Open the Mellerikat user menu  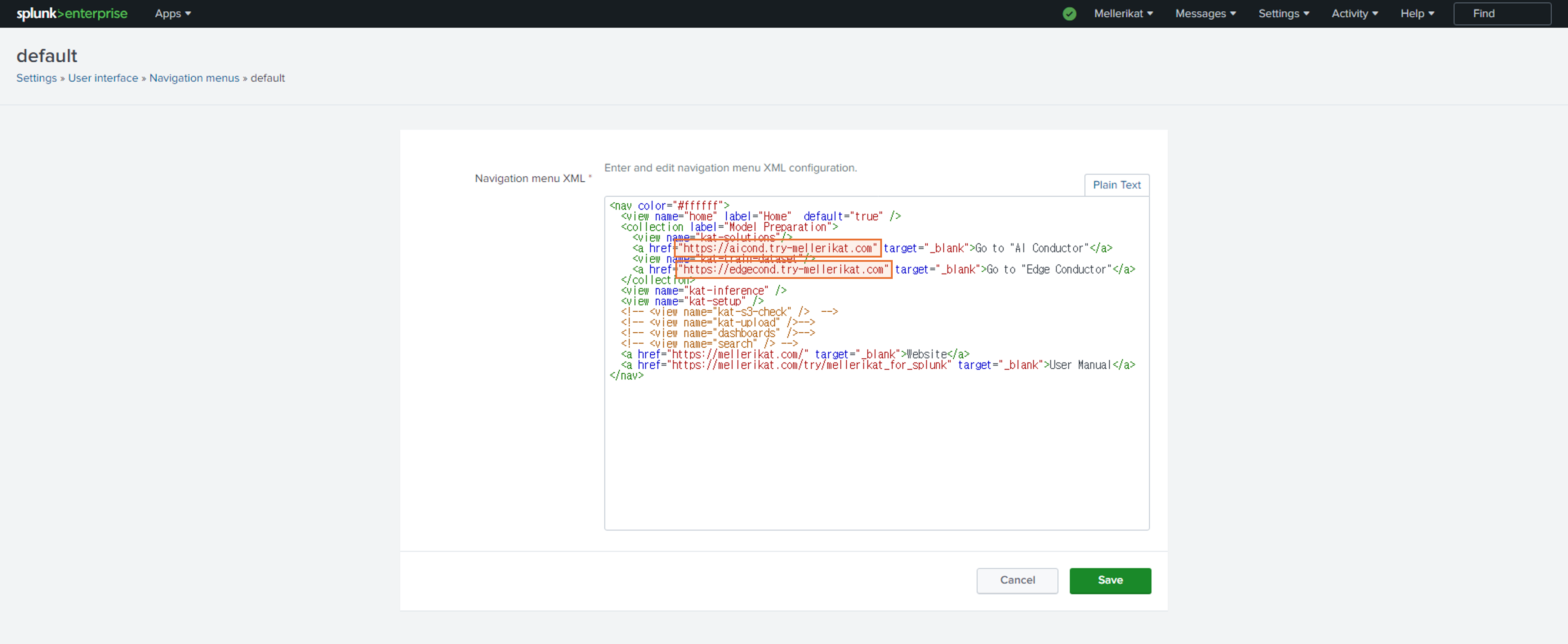(1123, 14)
